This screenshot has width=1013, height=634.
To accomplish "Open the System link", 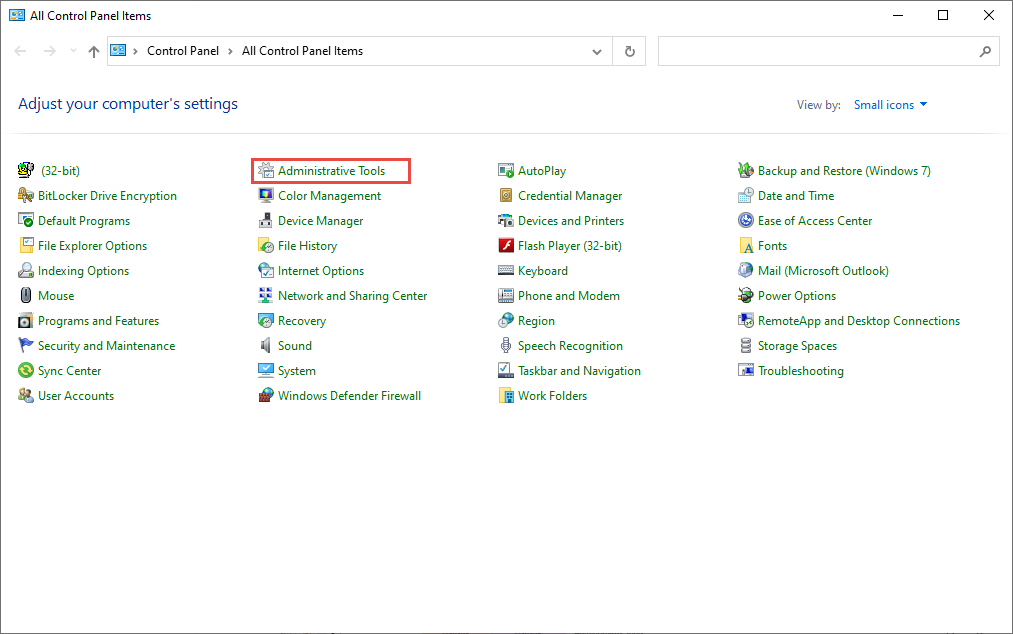I will [x=297, y=371].
